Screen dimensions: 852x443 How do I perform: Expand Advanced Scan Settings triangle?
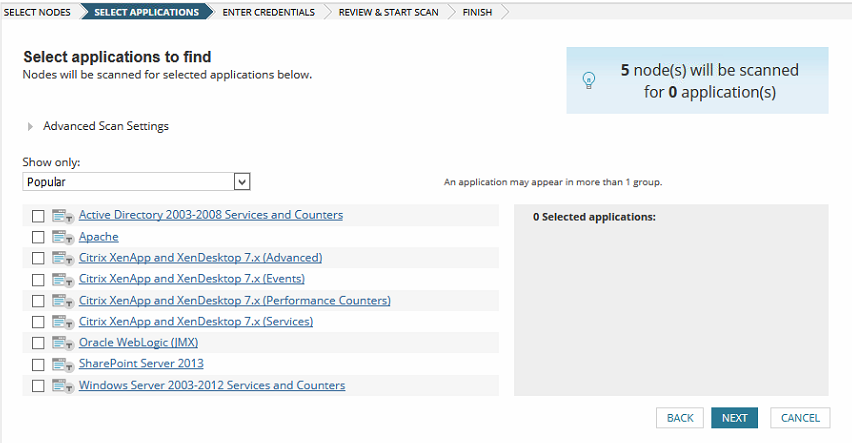point(30,127)
